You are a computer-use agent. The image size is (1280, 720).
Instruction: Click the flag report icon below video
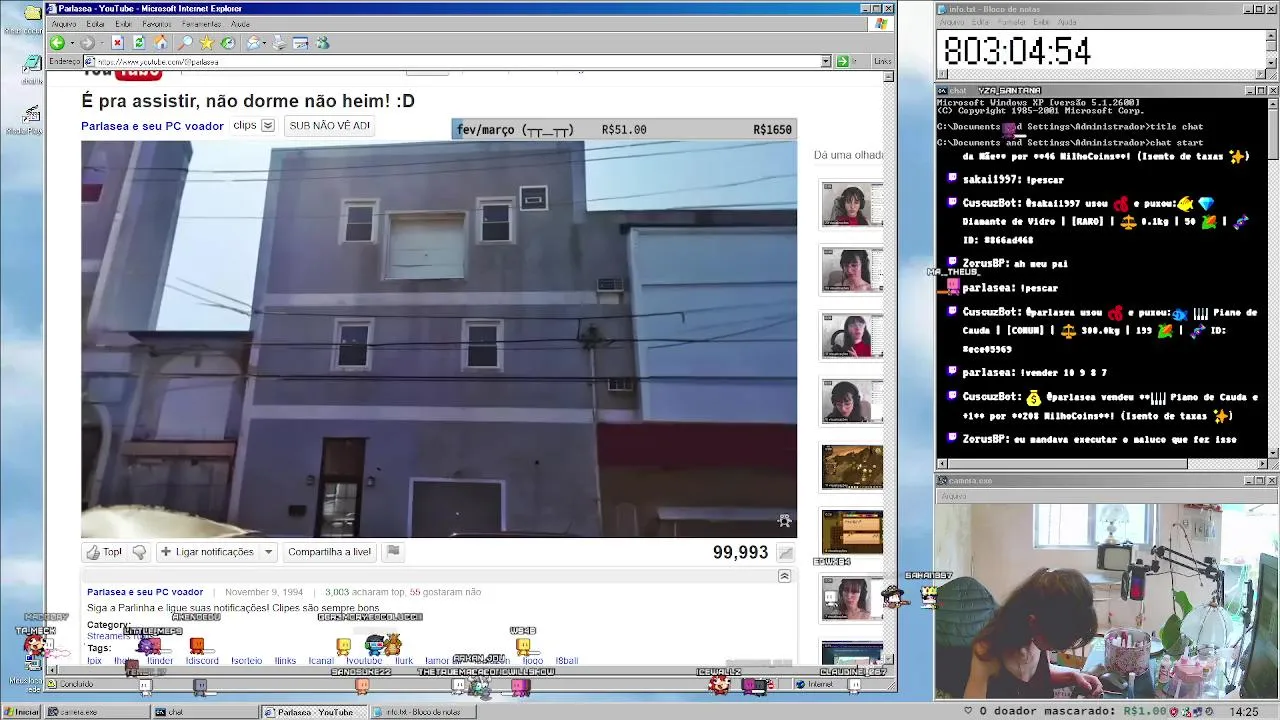(x=393, y=551)
